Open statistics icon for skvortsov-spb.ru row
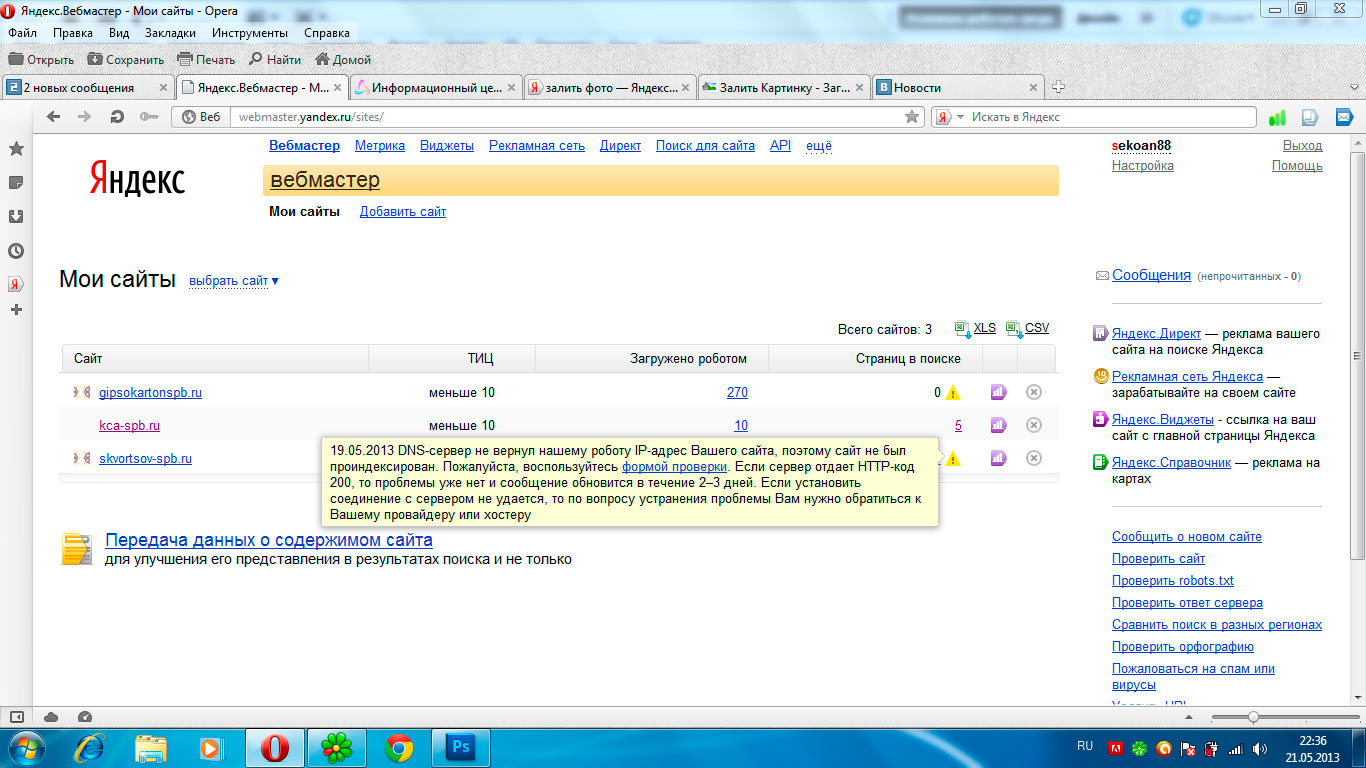The image size is (1366, 768). (998, 458)
